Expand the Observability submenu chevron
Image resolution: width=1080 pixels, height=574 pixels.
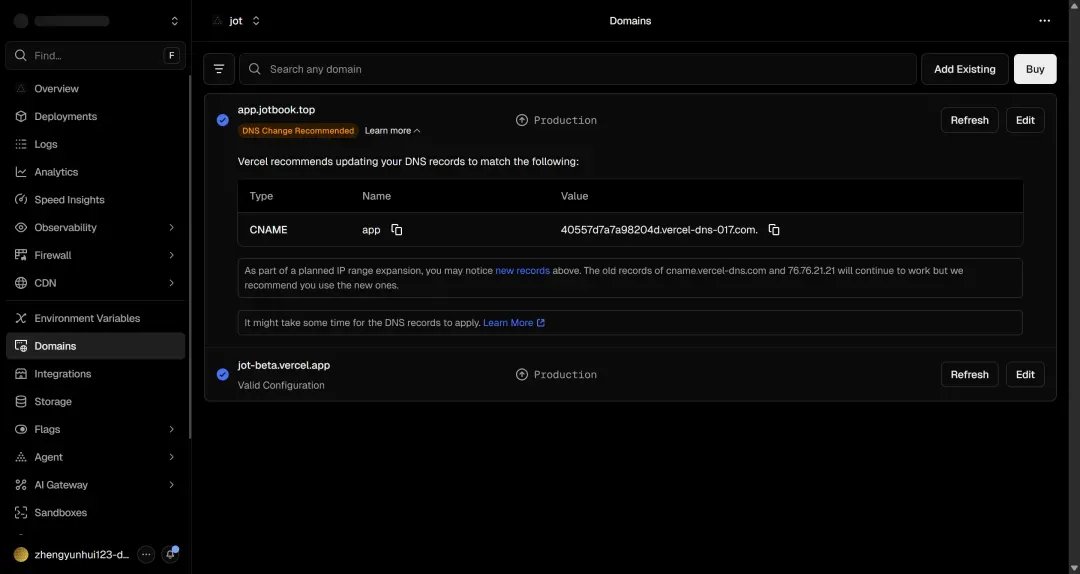click(x=172, y=227)
